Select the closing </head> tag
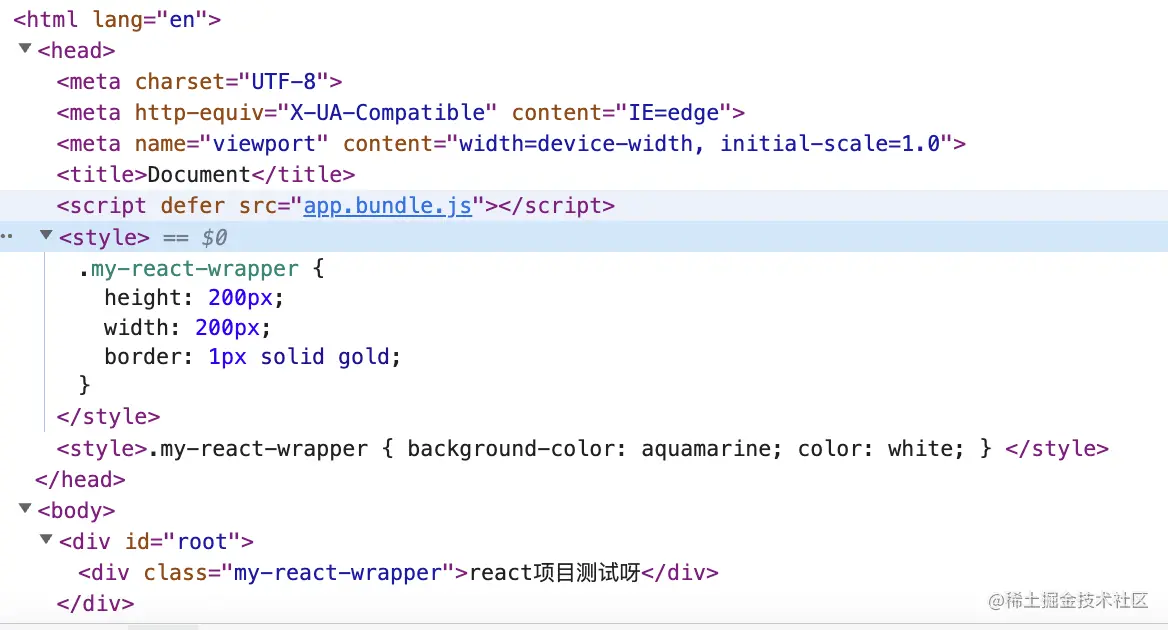This screenshot has width=1168, height=630. click(x=80, y=480)
